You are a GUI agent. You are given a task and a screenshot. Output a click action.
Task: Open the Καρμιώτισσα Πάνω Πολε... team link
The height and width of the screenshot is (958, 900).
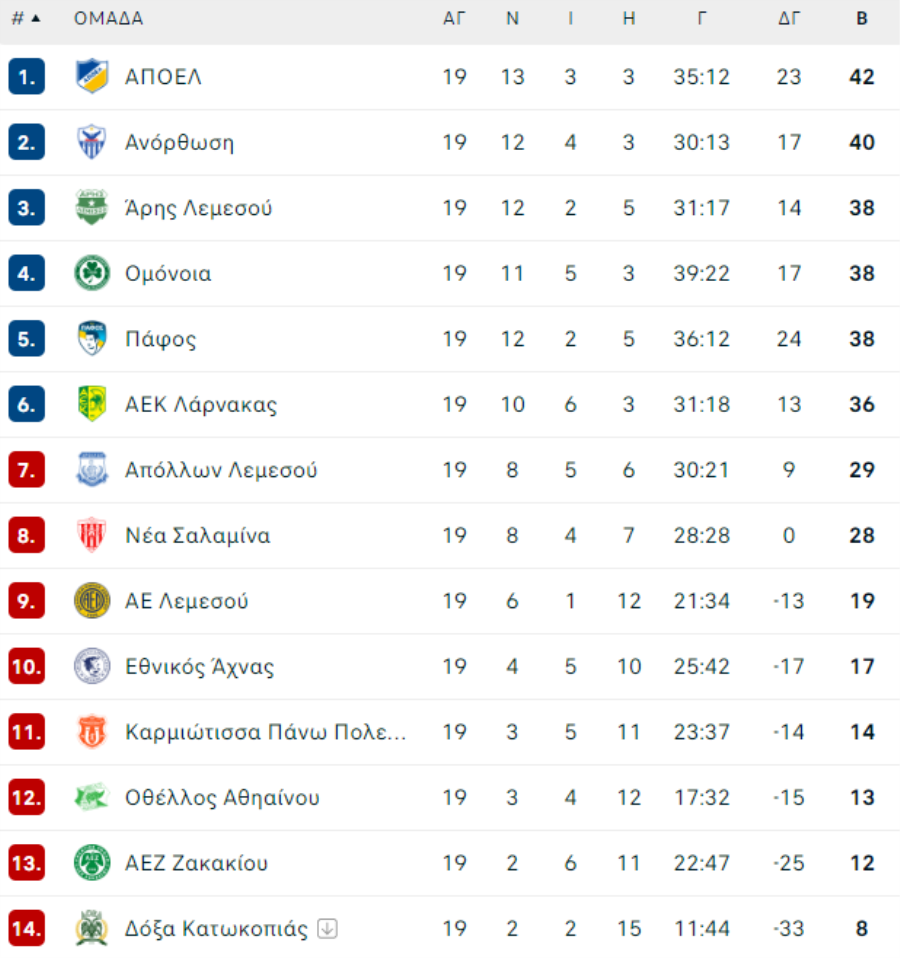266,731
